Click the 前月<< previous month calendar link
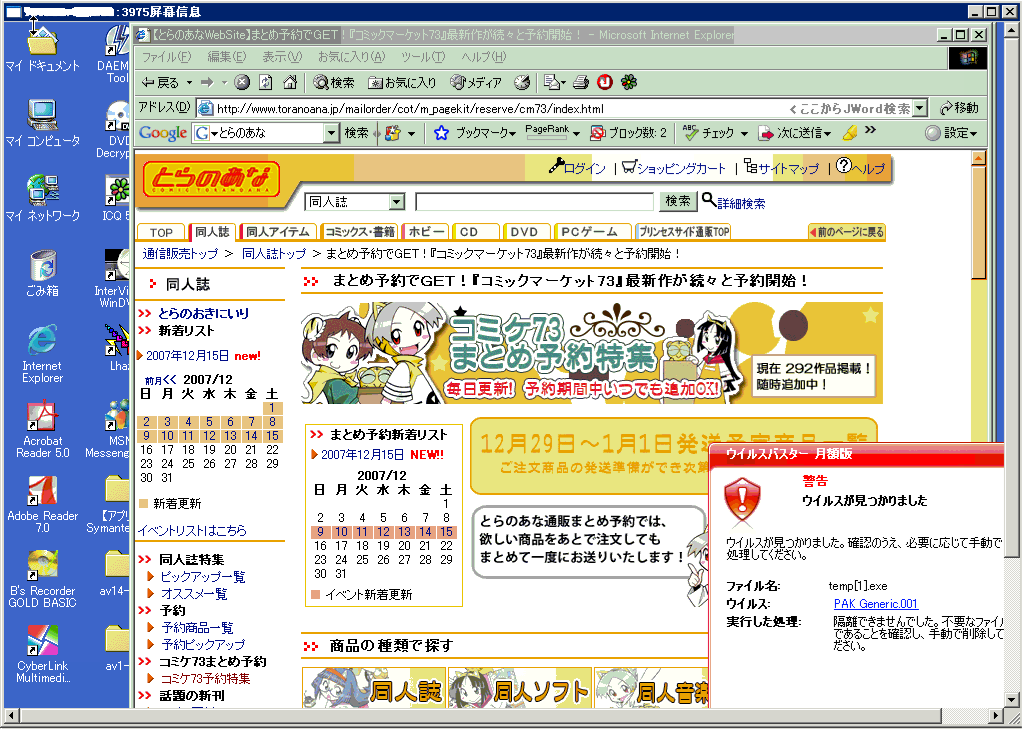Screen dimensions: 1022x729 pyautogui.click(x=161, y=379)
